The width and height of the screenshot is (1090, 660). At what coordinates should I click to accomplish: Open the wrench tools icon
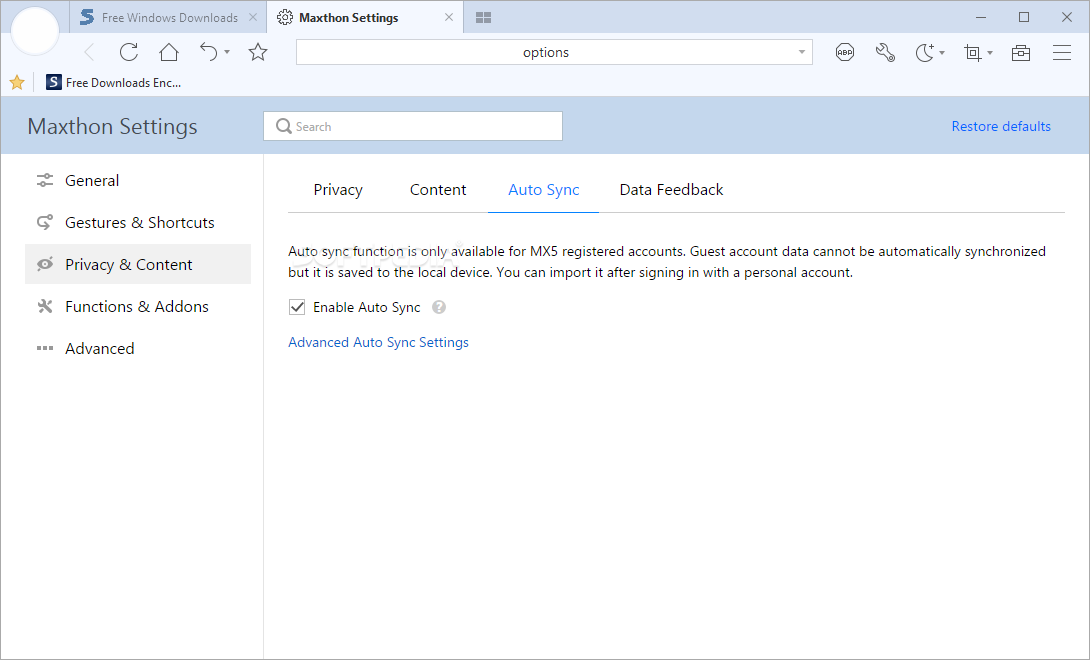[885, 52]
